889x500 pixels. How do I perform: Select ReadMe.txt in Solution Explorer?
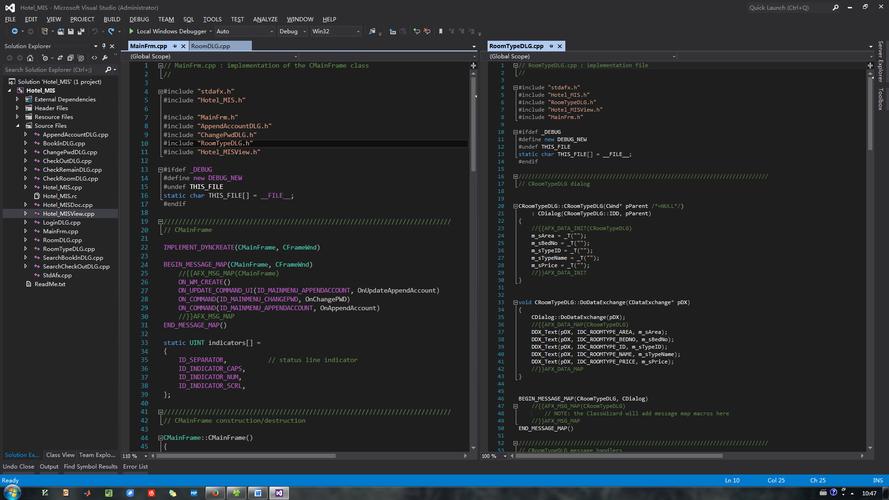(50, 284)
